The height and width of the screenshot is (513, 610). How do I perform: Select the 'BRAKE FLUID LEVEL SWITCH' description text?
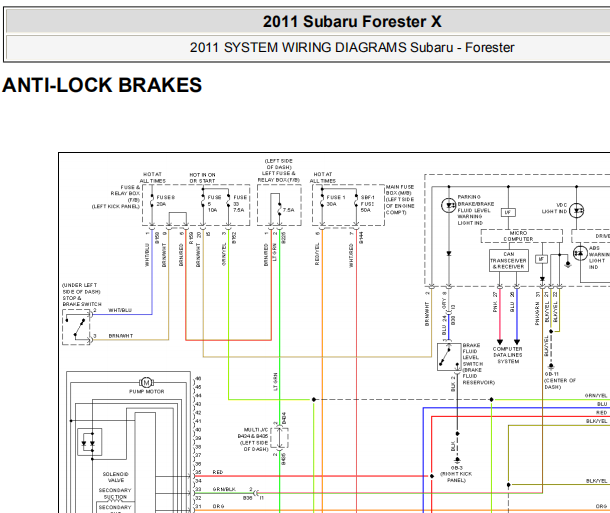click(x=473, y=354)
